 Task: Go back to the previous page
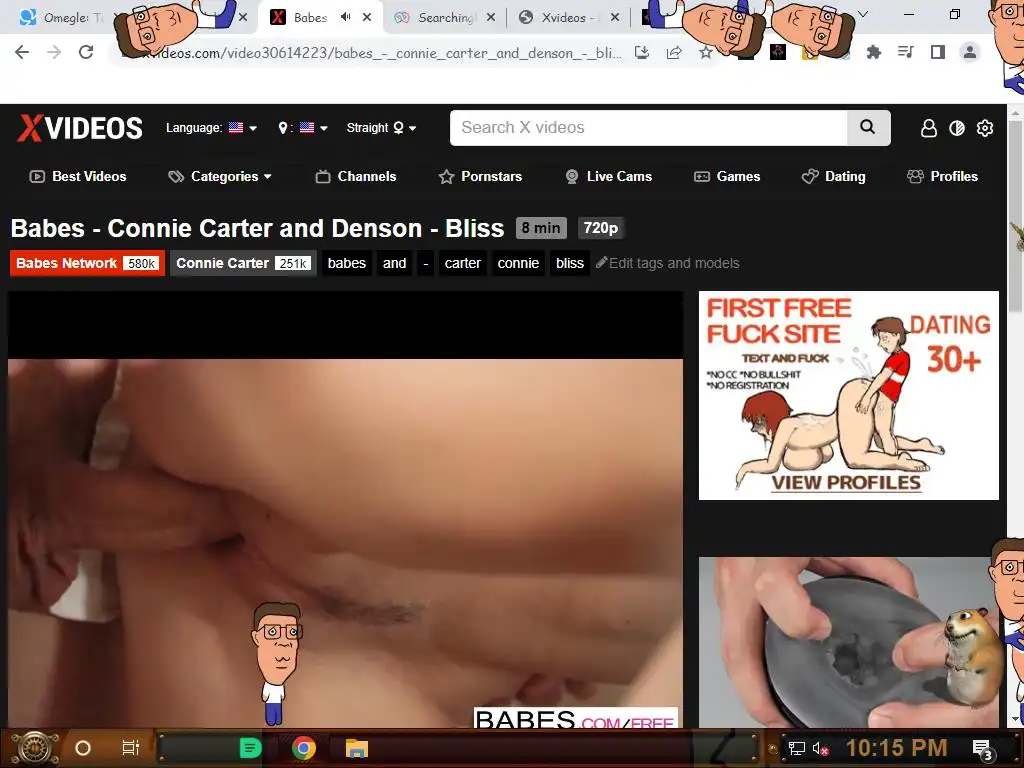[x=22, y=52]
